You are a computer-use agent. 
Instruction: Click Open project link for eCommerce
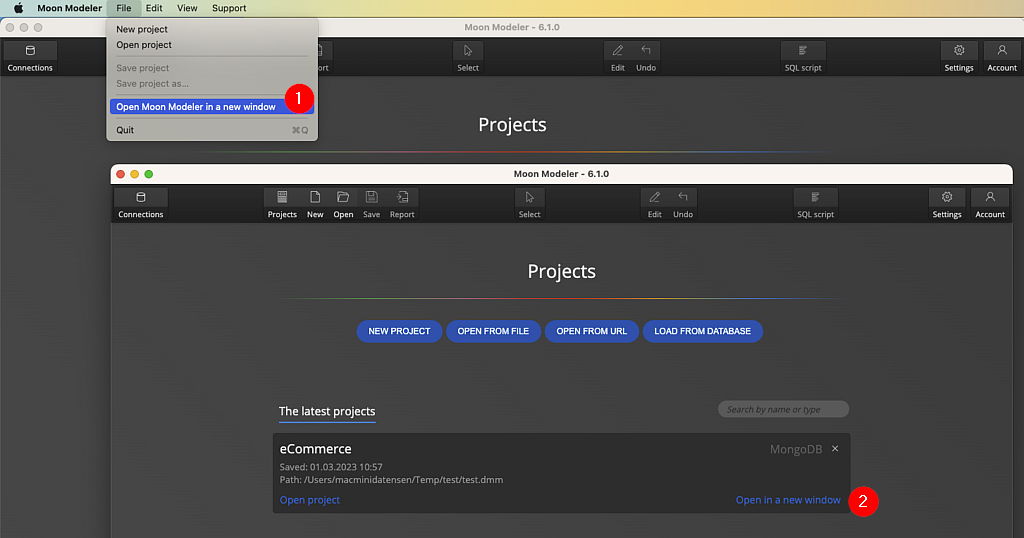tap(310, 500)
